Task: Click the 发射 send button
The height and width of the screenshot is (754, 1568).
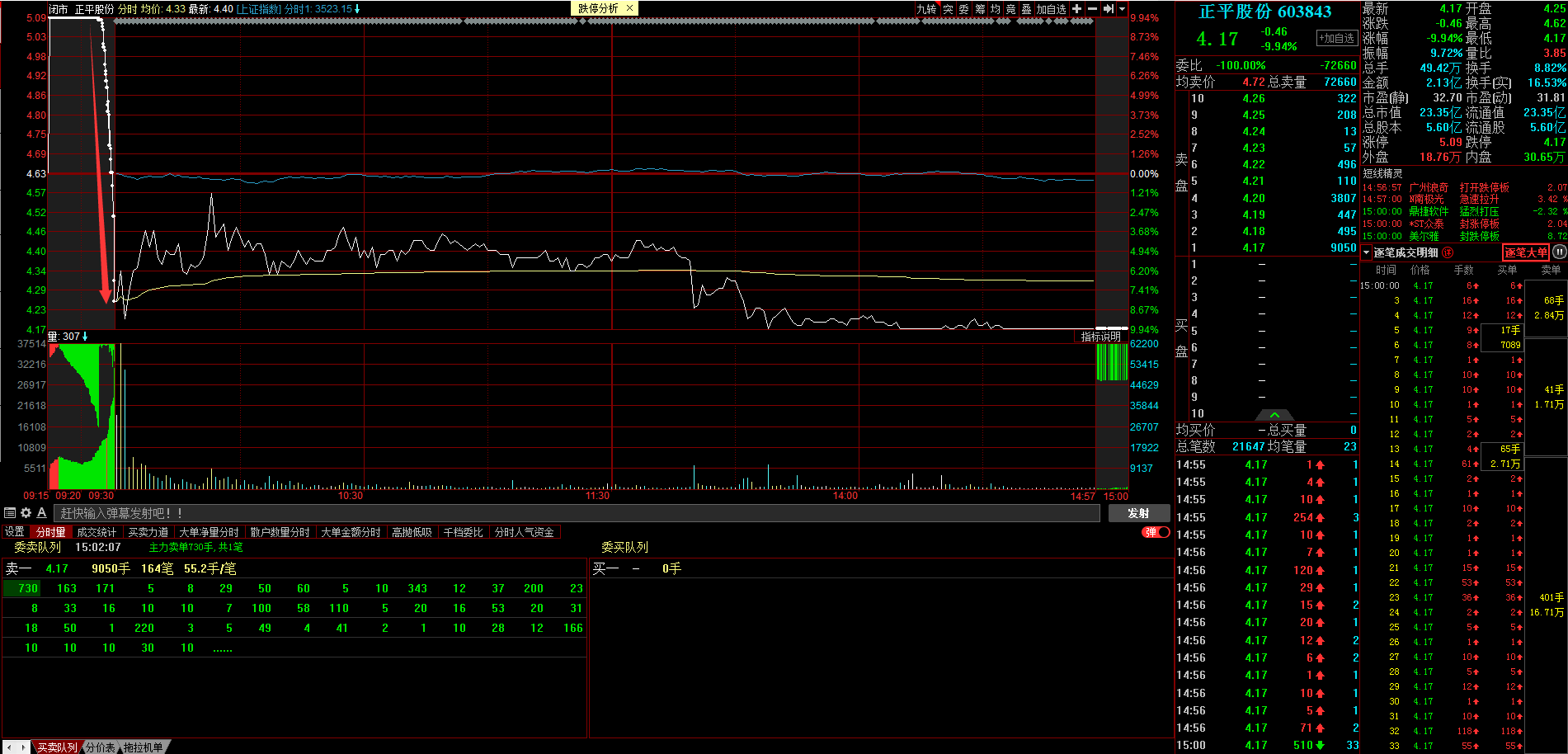Action: pyautogui.click(x=1138, y=513)
